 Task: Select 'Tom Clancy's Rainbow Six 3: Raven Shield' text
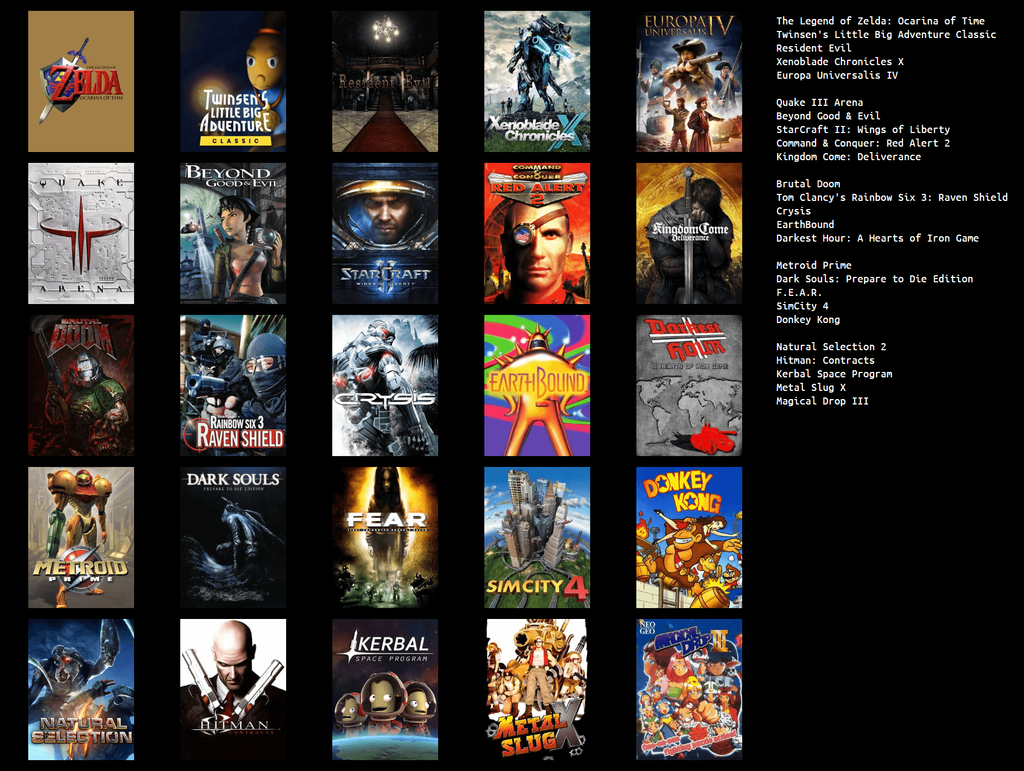[x=892, y=197]
